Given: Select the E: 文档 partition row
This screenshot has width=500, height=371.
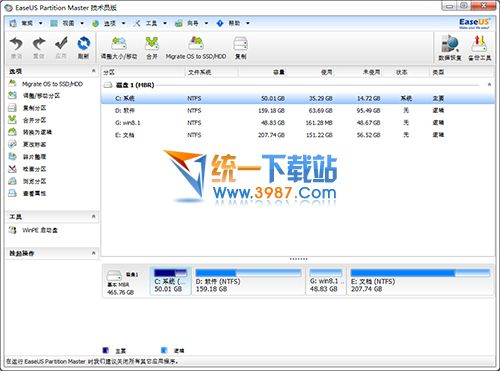Looking at the screenshot, I should (298, 135).
